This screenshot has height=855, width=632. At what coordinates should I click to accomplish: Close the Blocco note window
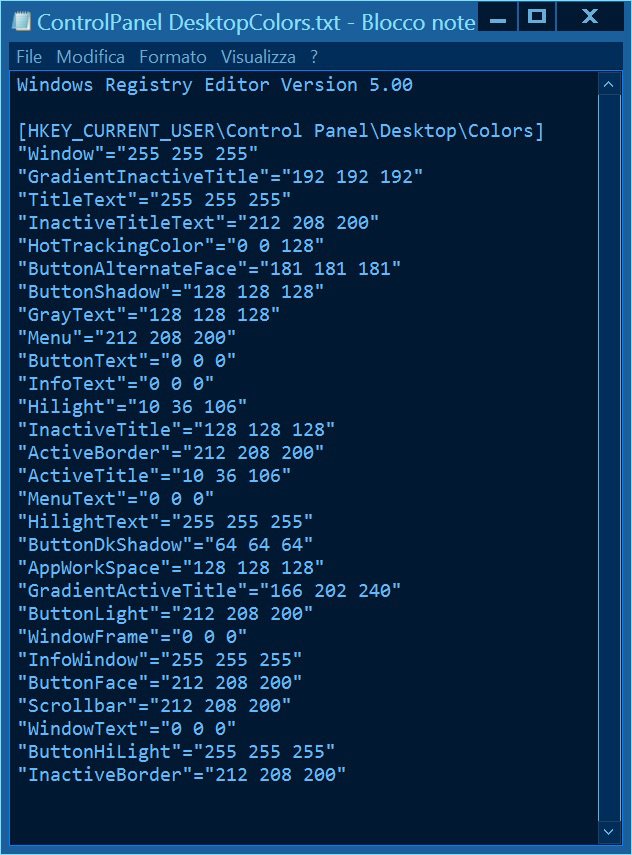click(591, 17)
